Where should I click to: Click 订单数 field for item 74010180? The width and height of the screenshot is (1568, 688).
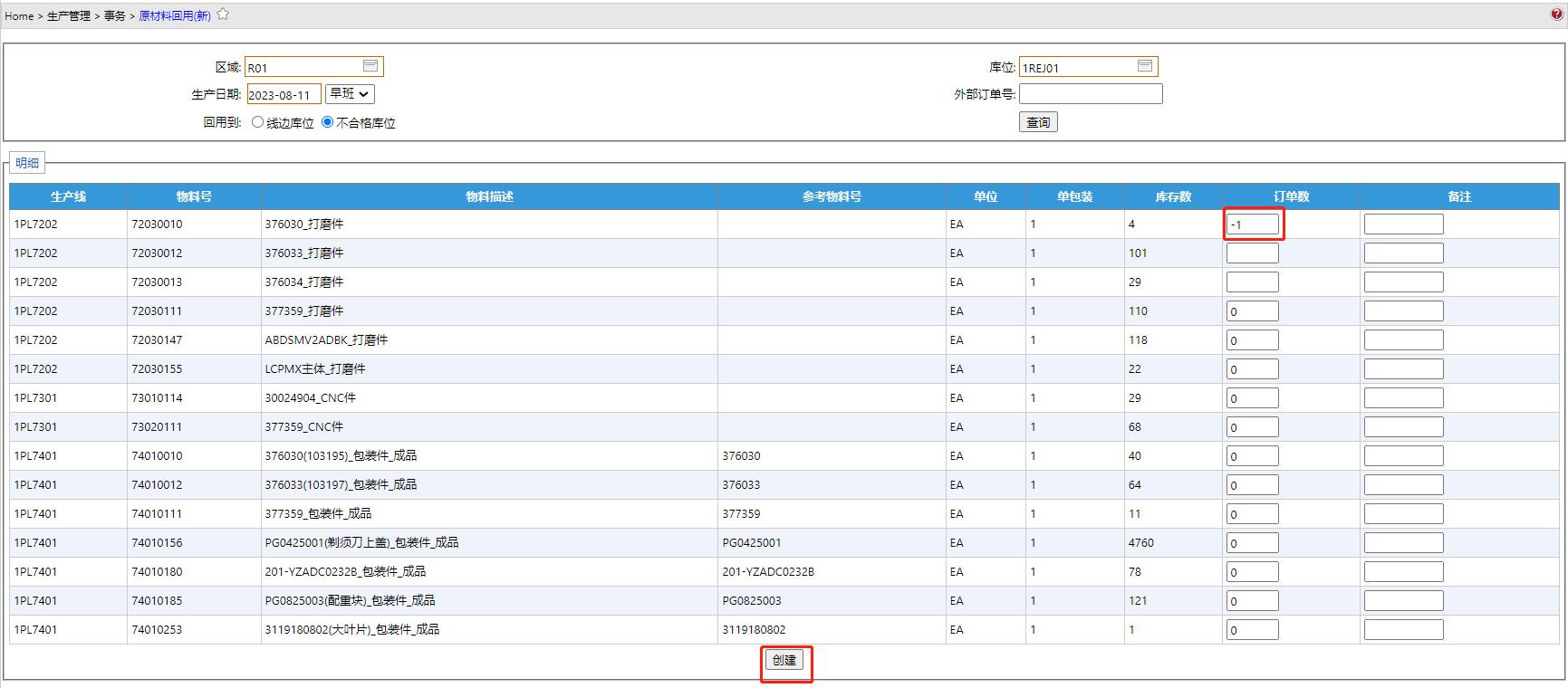pos(1253,572)
